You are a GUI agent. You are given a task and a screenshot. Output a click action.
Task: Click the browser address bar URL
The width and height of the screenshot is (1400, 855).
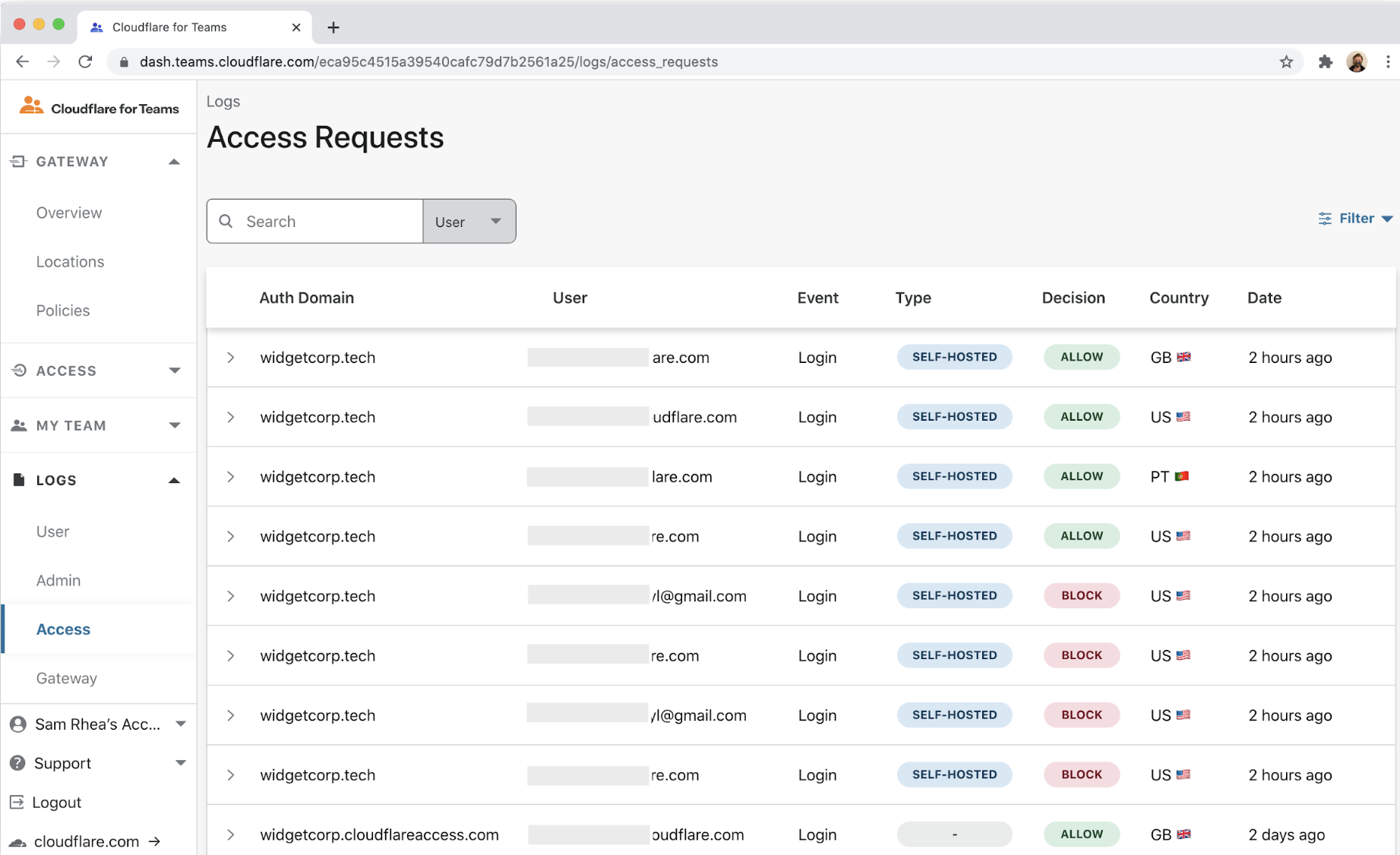pos(428,62)
